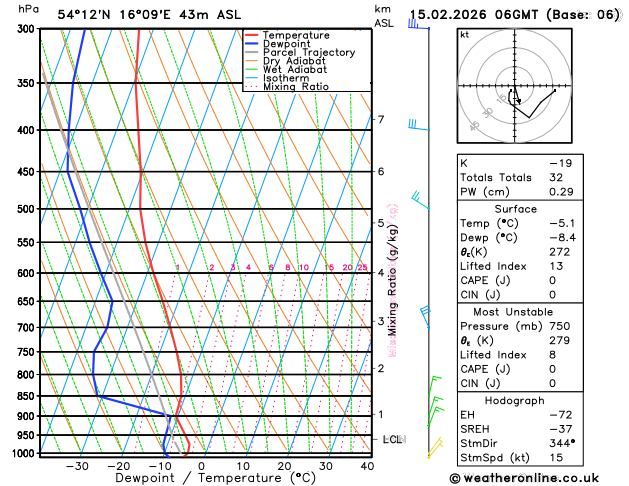Click the surface θe value '272'
This screenshot has height=486, width=629.
tap(560, 252)
